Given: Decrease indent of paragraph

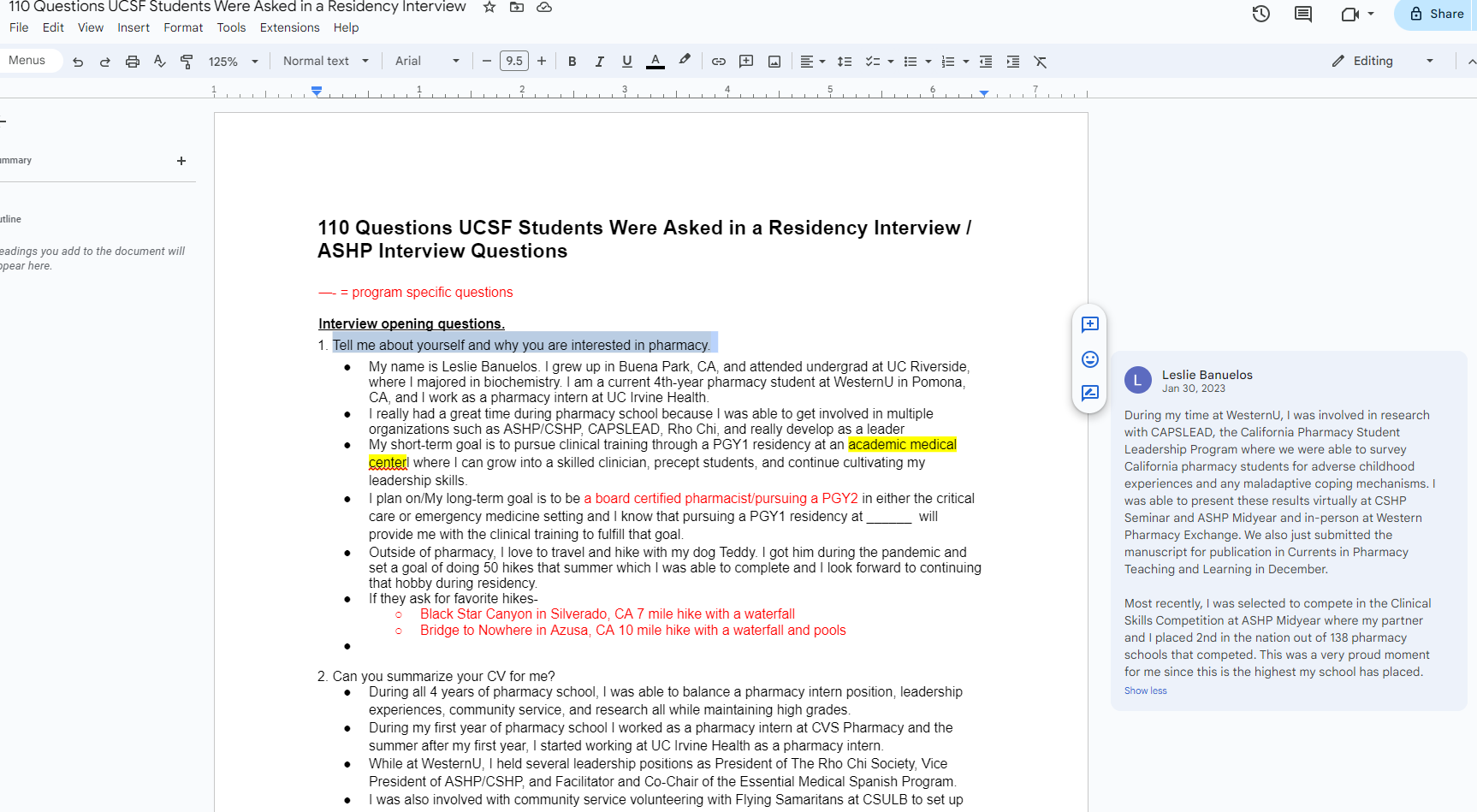Looking at the screenshot, I should 986,62.
